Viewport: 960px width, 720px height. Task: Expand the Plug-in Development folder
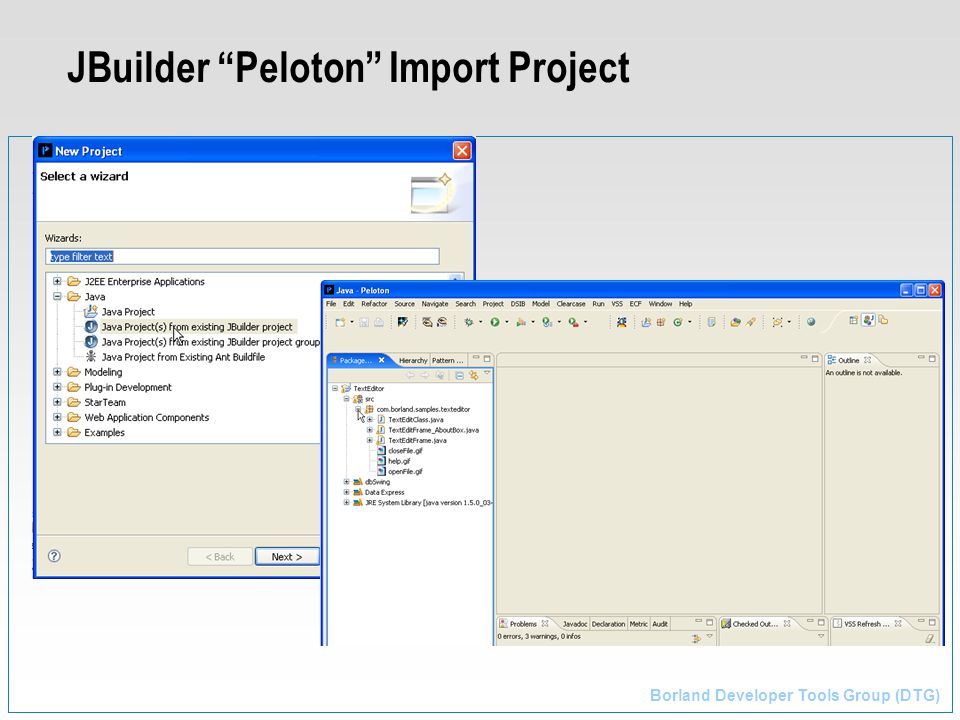pyautogui.click(x=57, y=387)
